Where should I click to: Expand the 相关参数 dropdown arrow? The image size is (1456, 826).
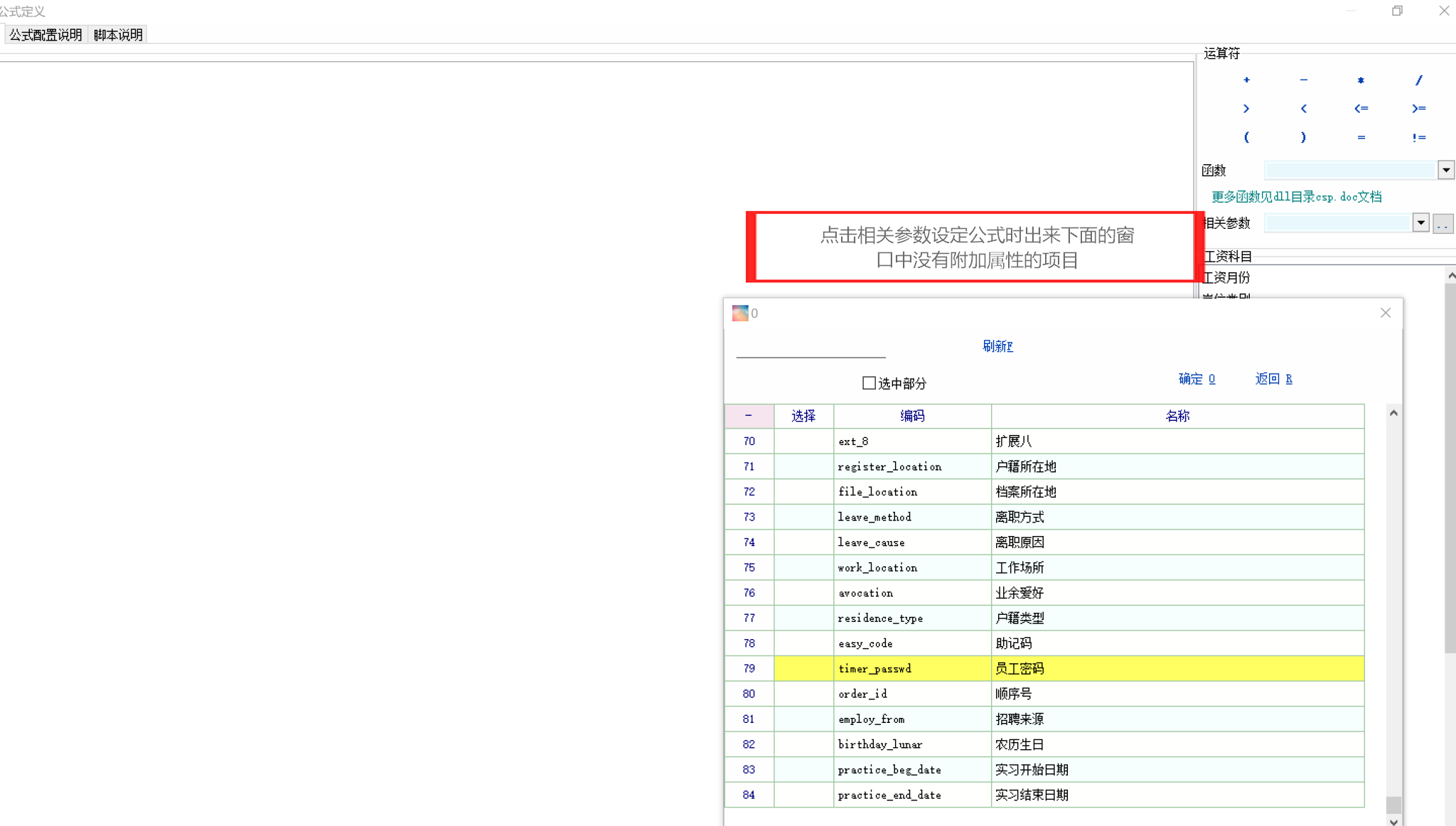point(1420,222)
